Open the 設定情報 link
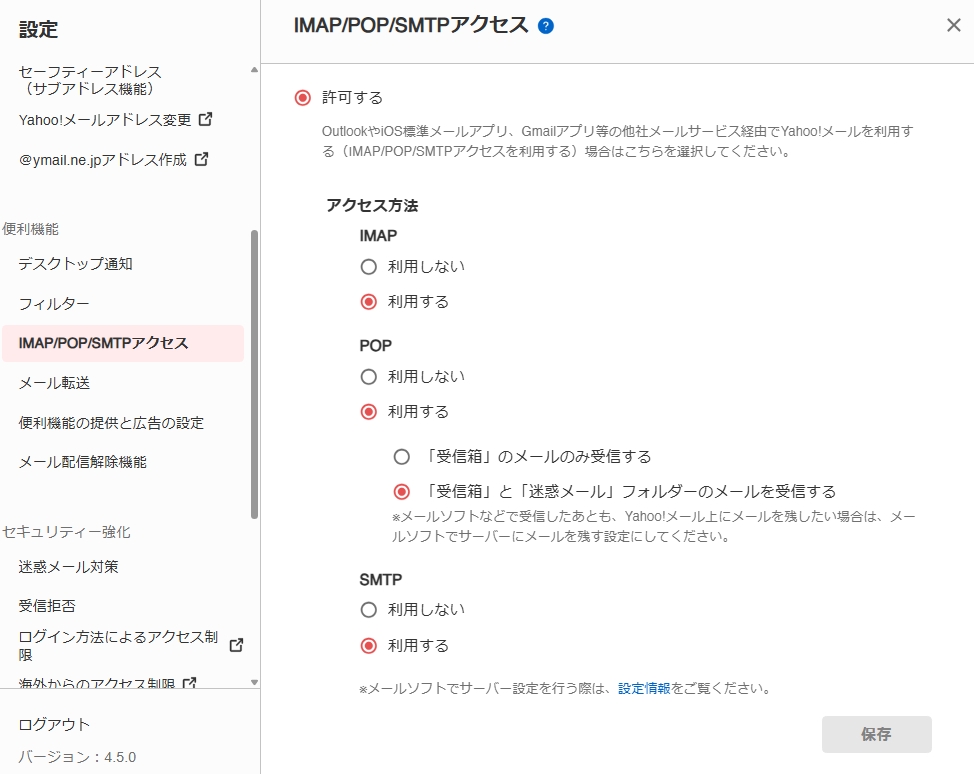974x774 pixels. click(644, 689)
